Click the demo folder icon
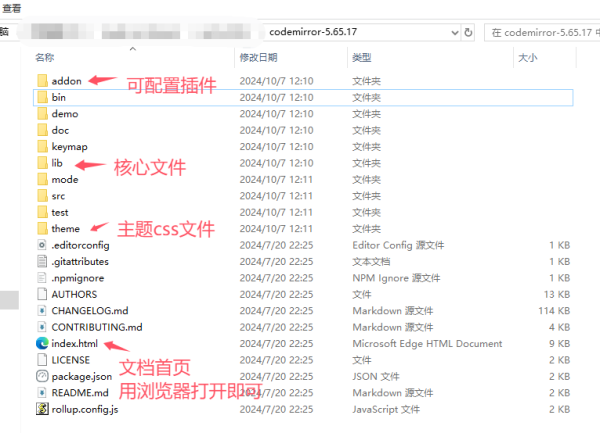 click(42, 114)
